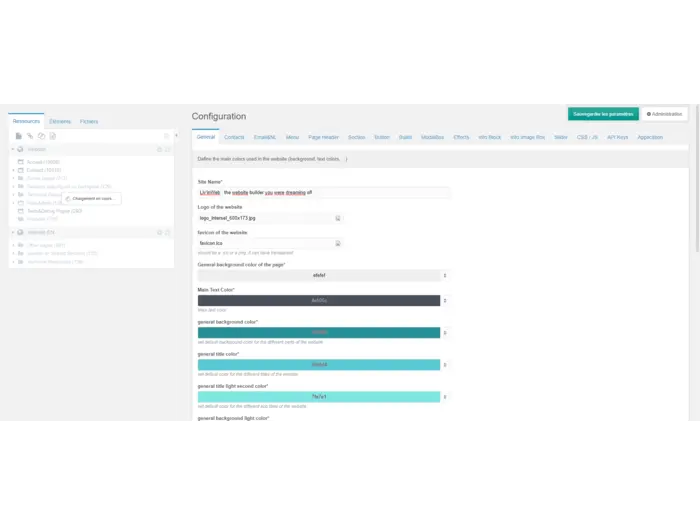Image resolution: width=700 pixels, height=525 pixels.
Task: Open the CSS / JS tab
Action: coord(588,137)
